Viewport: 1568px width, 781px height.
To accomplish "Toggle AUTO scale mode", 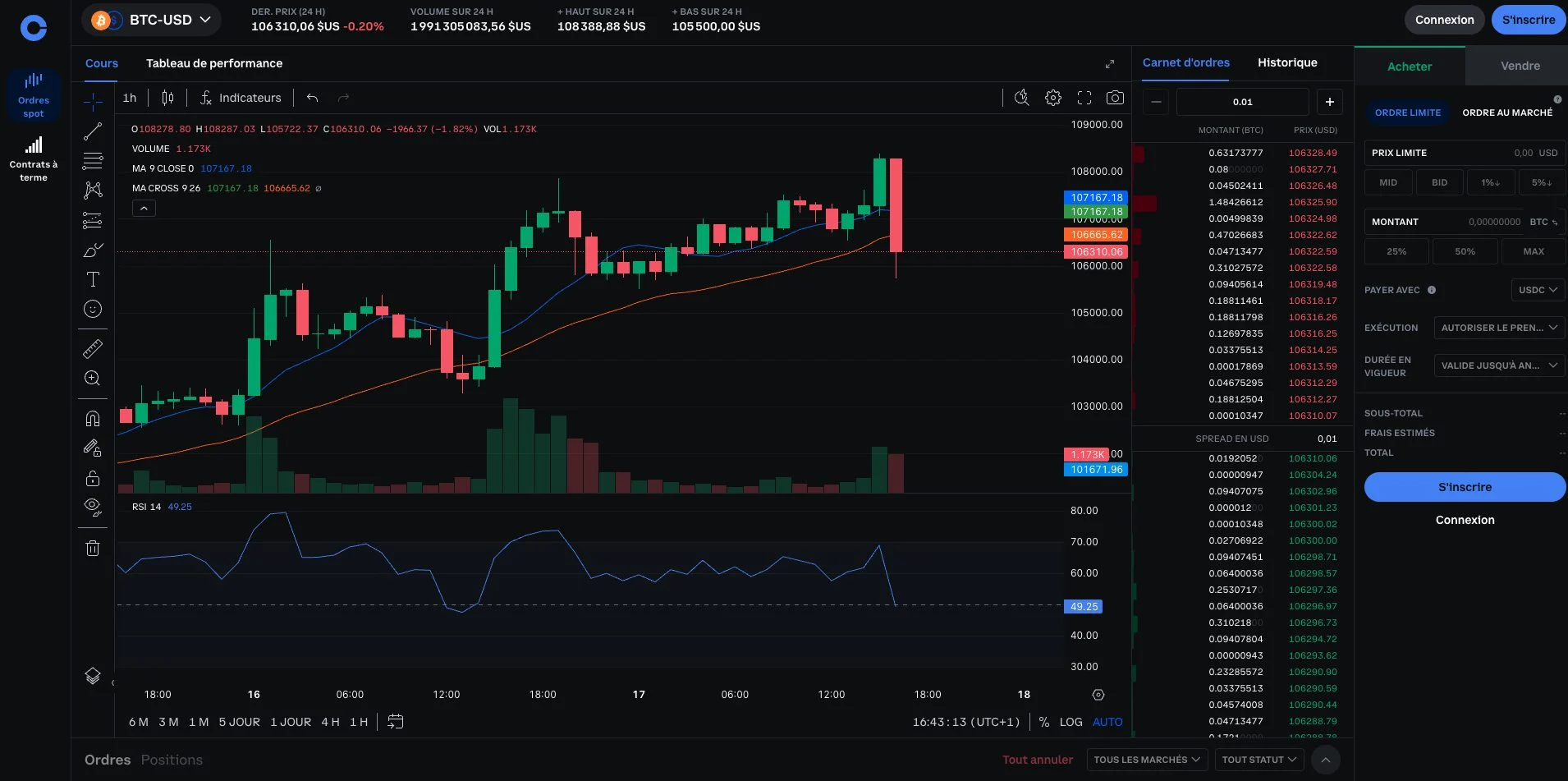I will click(x=1107, y=722).
